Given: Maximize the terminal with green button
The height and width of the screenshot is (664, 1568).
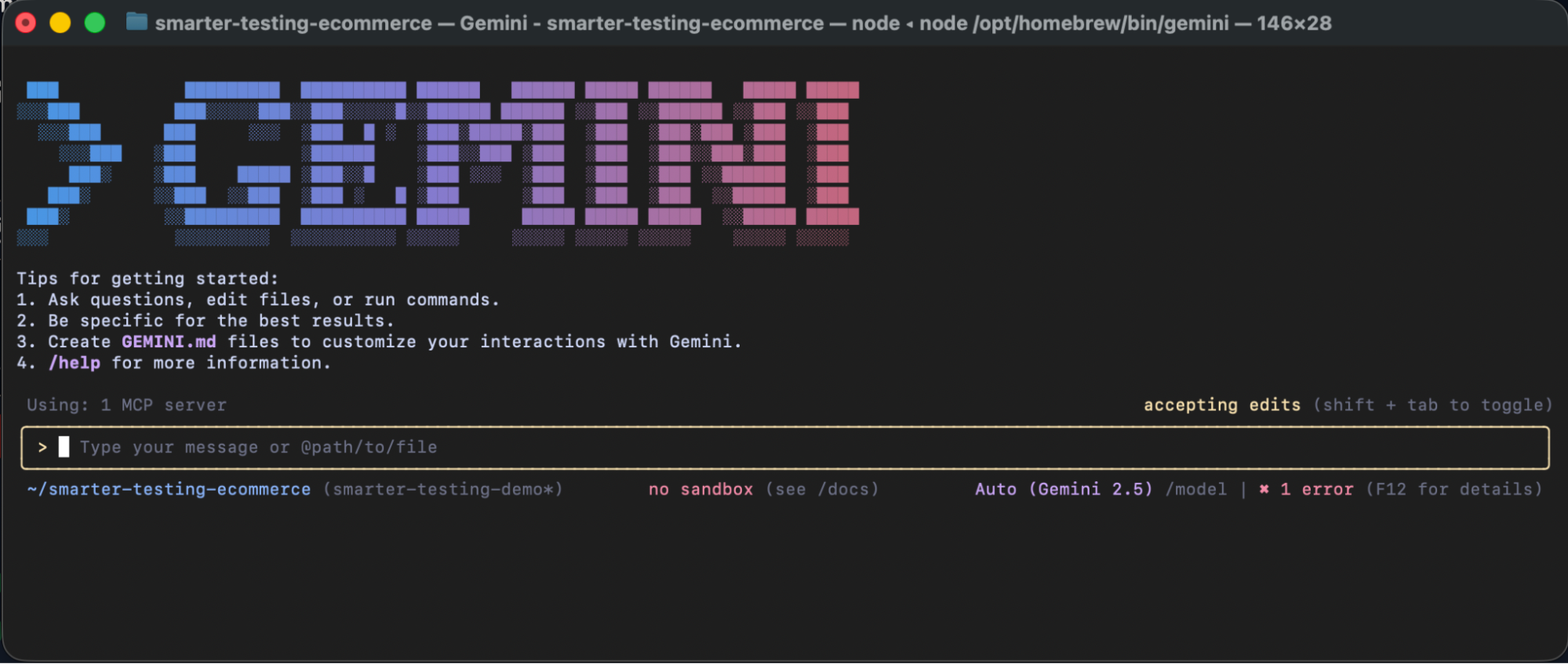Looking at the screenshot, I should (95, 23).
